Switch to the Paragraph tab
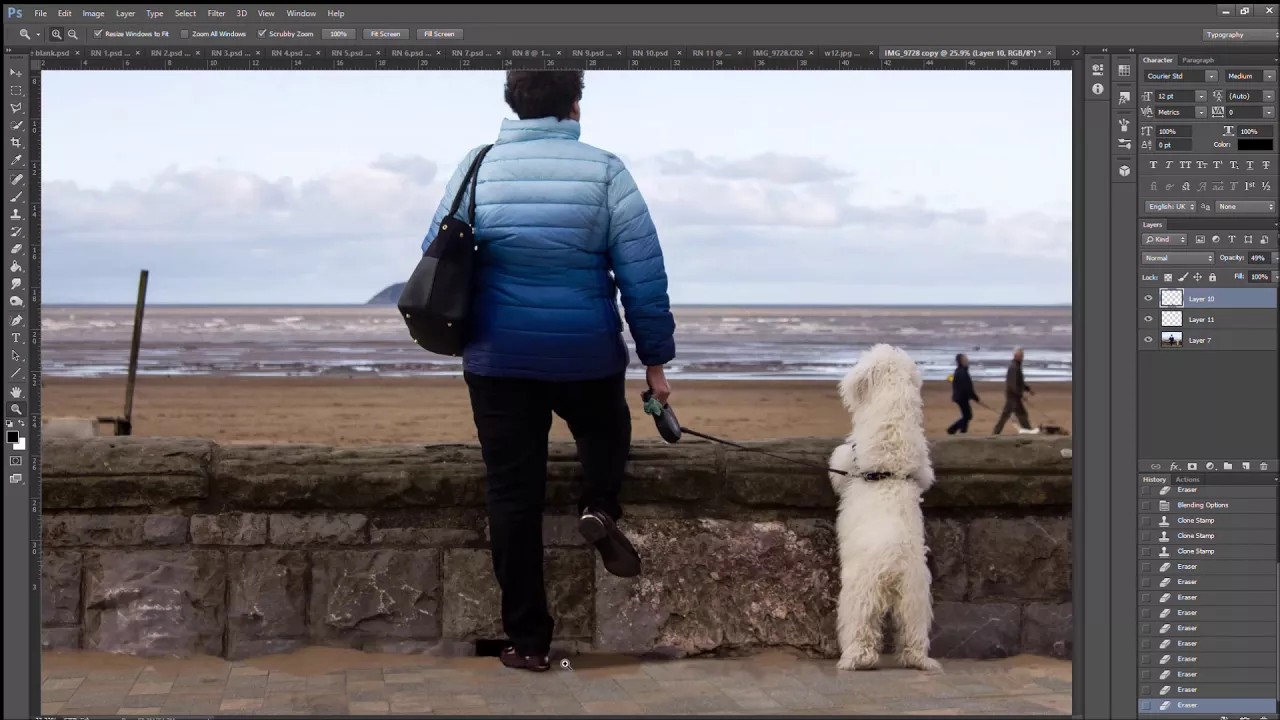The image size is (1280, 720). [1197, 60]
